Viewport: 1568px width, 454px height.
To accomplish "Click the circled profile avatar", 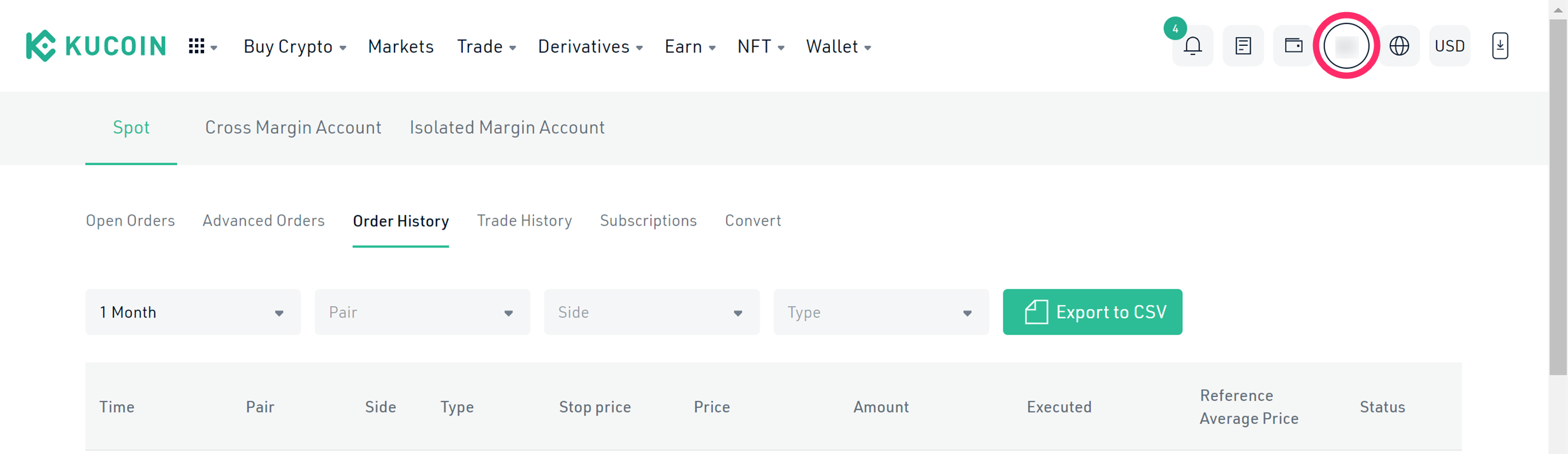I will click(1346, 46).
